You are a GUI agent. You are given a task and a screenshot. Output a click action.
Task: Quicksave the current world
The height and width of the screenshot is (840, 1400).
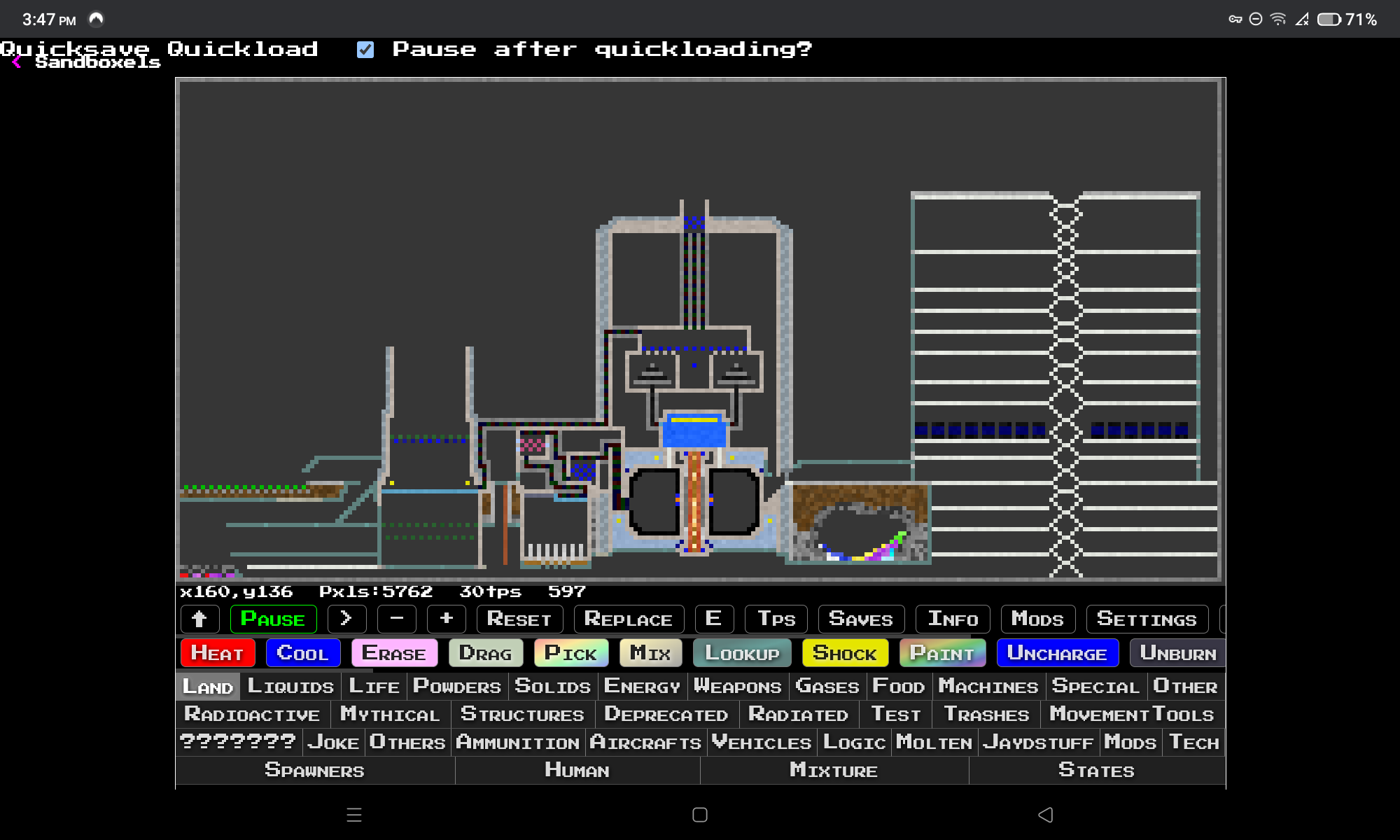(75, 49)
